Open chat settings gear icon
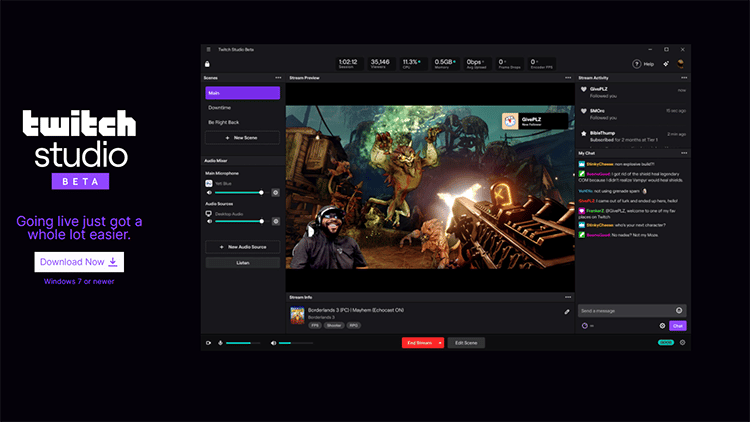 [662, 325]
